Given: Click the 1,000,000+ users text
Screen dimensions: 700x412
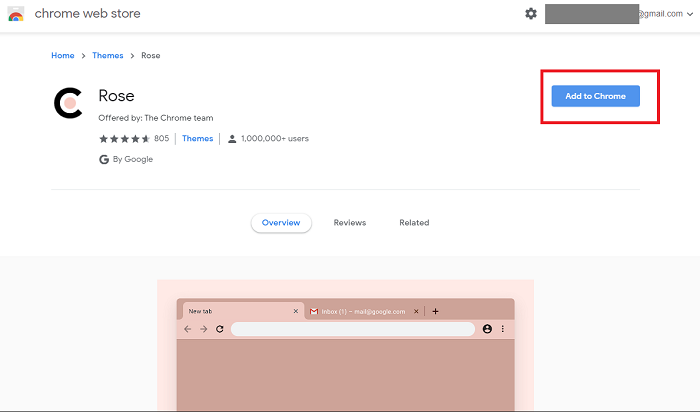Looking at the screenshot, I should coord(275,138).
